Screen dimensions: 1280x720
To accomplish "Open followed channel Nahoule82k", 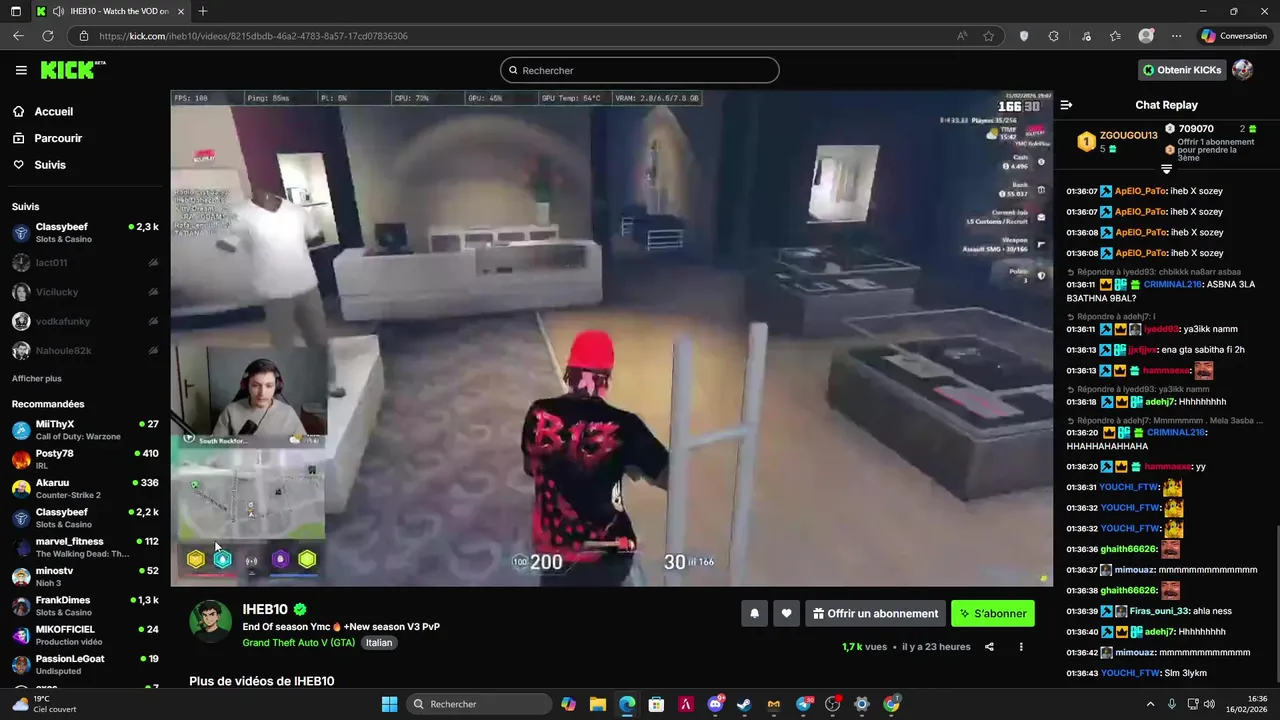I will point(85,351).
